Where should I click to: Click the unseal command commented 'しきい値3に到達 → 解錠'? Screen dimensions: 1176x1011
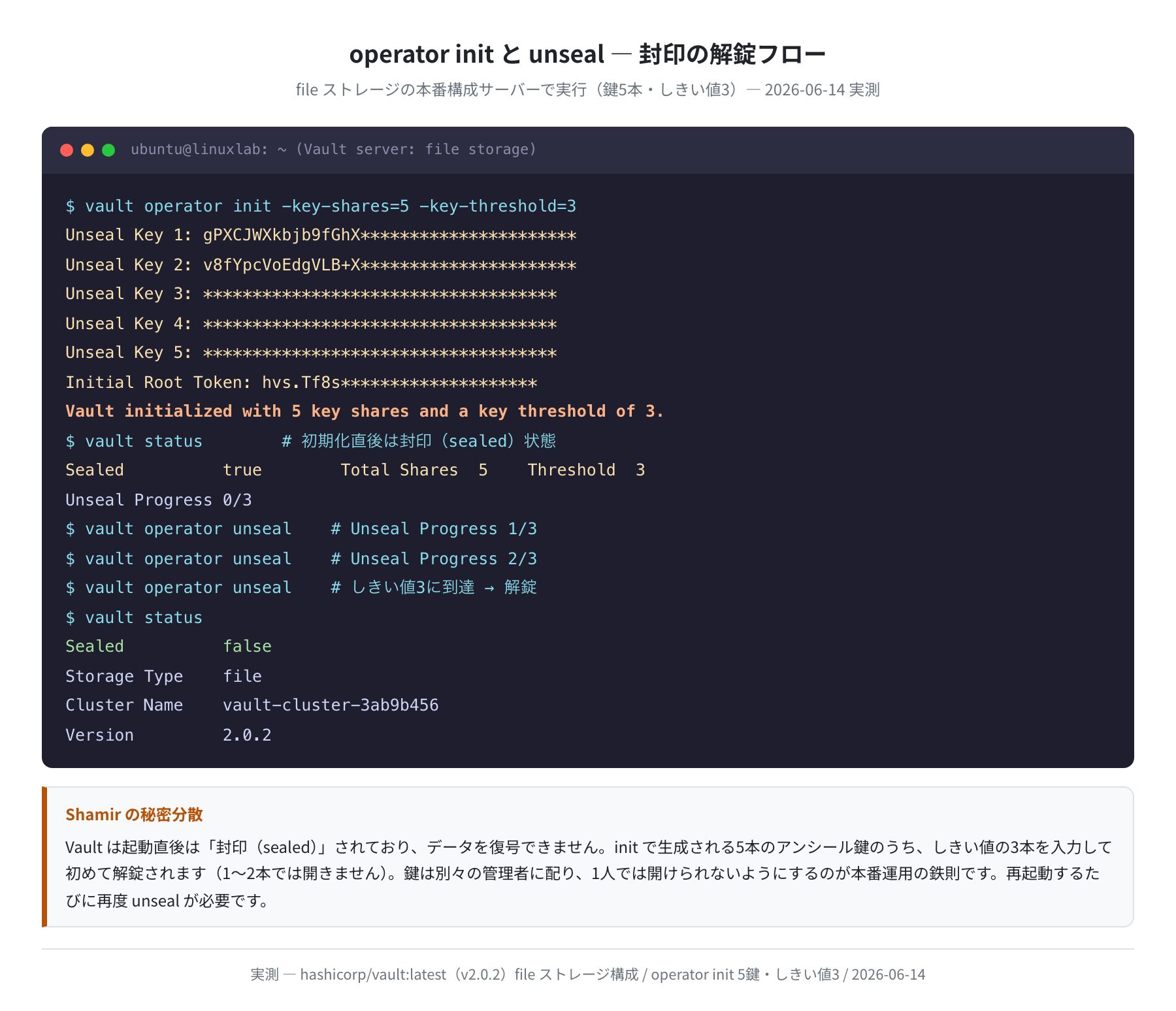click(x=301, y=588)
